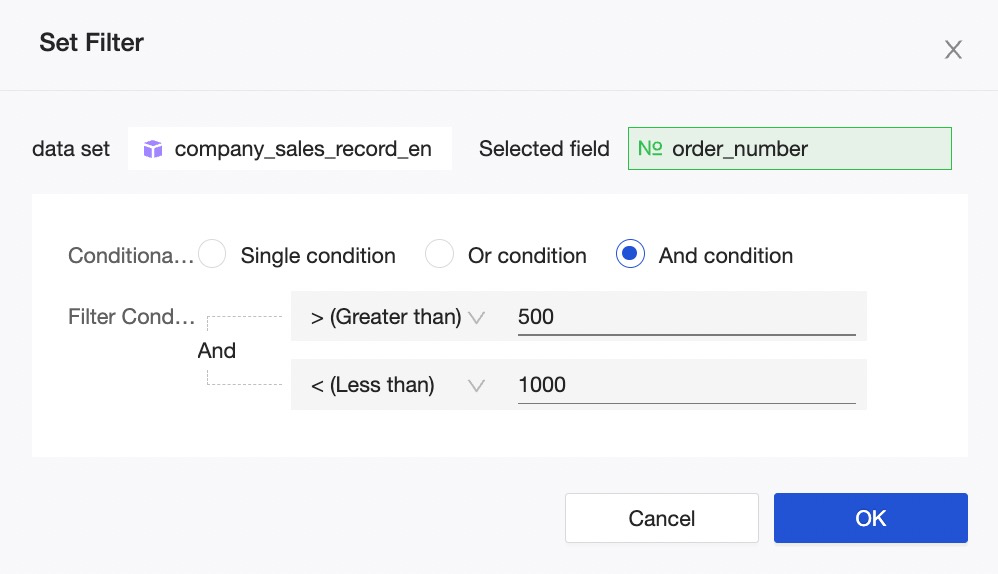Click the chevron next to Less than
998x574 pixels.
476,385
